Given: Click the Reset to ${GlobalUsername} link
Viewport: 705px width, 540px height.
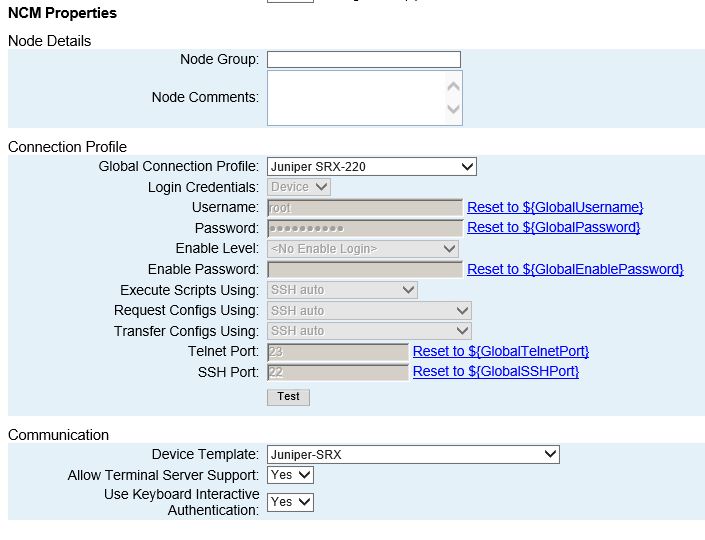Looking at the screenshot, I should [555, 207].
